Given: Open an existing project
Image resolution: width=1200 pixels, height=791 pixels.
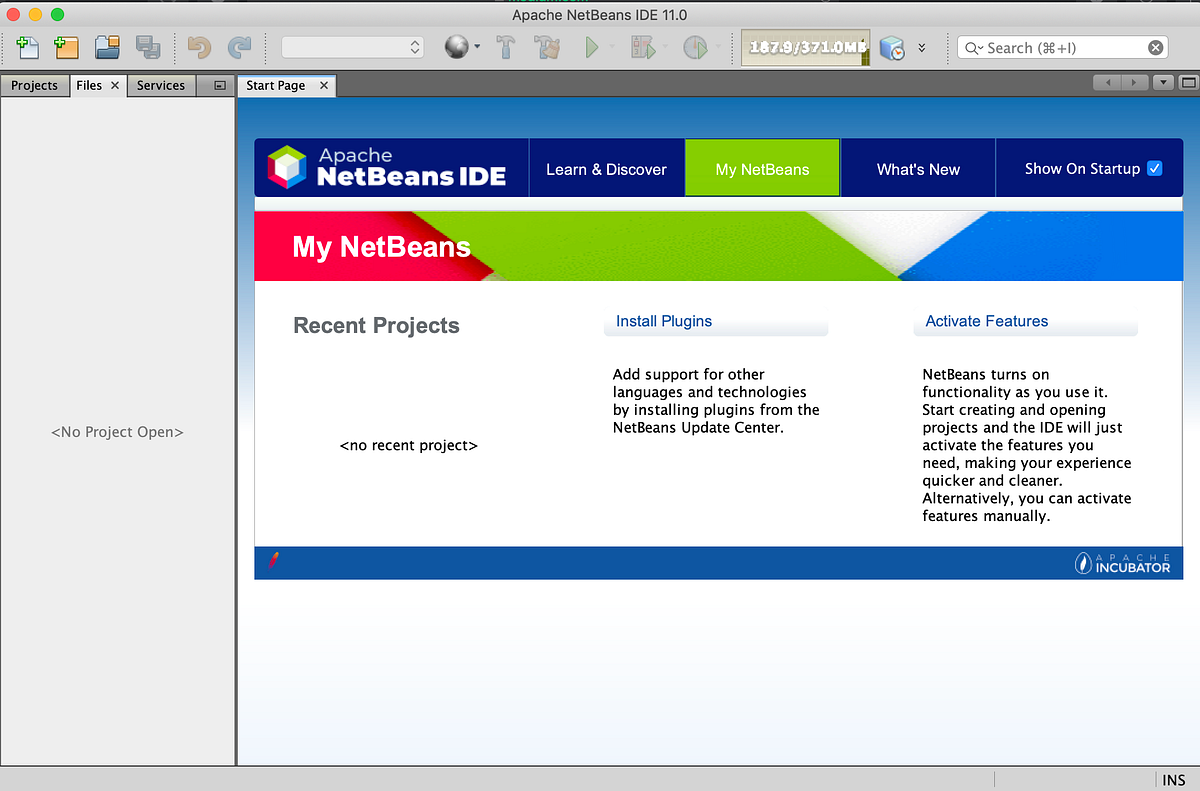Looking at the screenshot, I should (106, 47).
